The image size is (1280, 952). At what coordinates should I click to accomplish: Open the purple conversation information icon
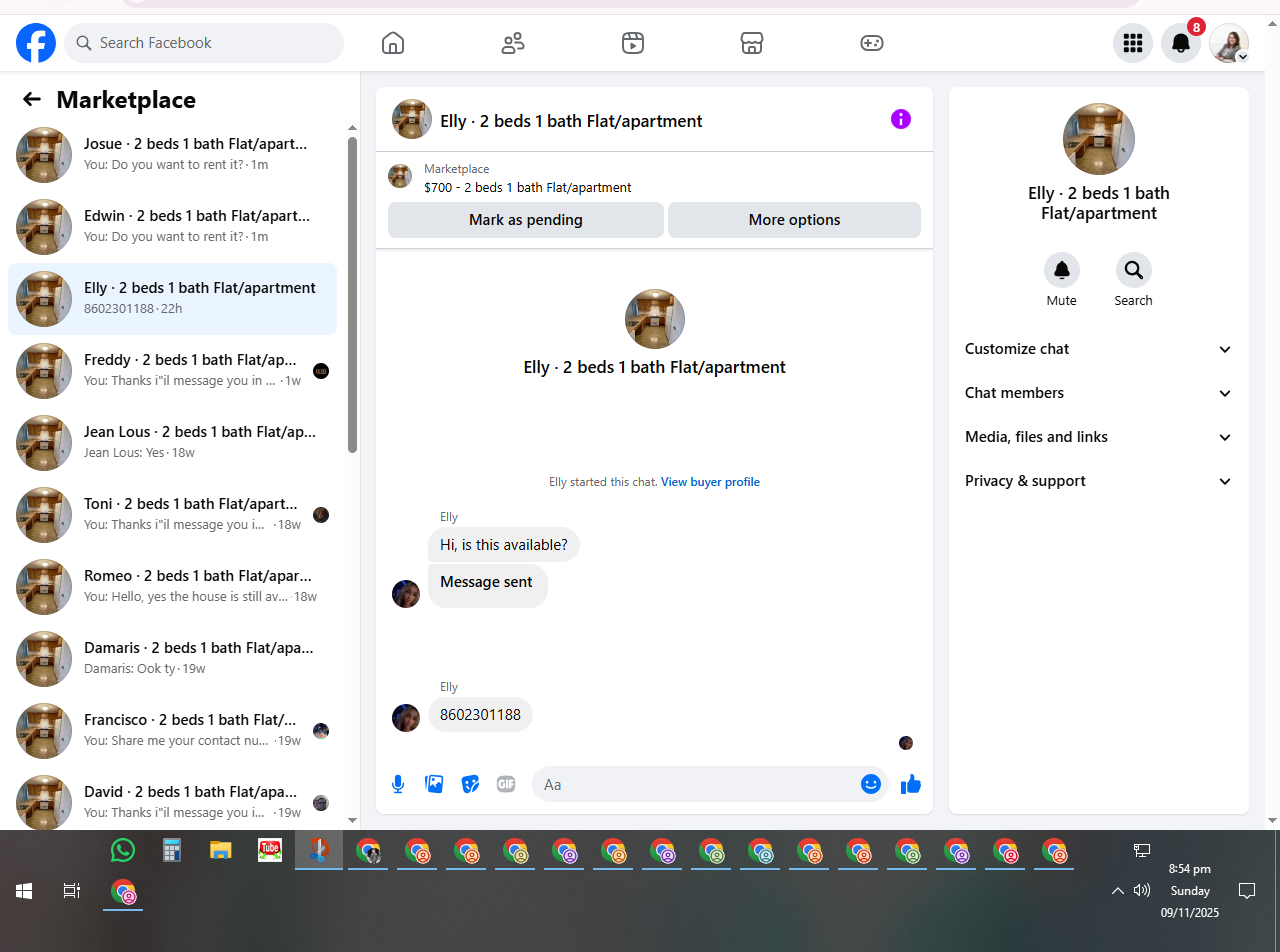901,120
